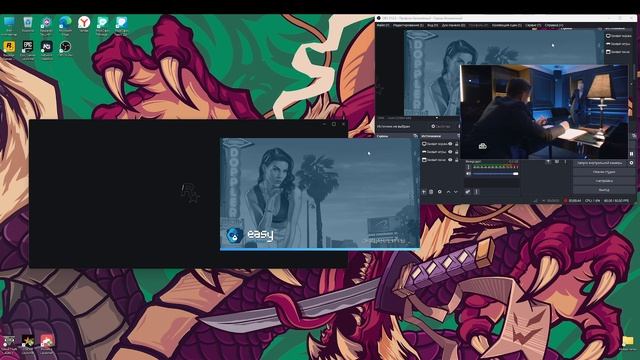Adjust the OBS mixer volume slider

pyautogui.click(x=495, y=173)
